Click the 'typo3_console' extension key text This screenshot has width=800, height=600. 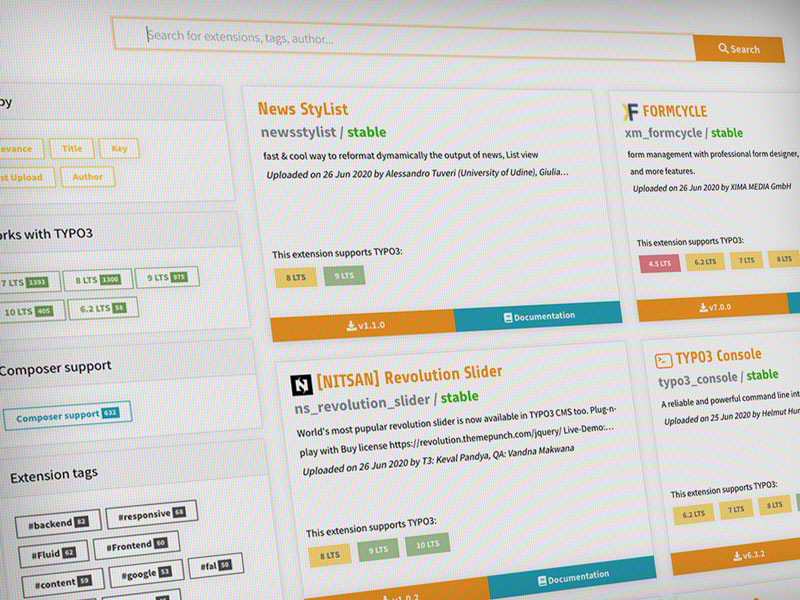coord(697,379)
